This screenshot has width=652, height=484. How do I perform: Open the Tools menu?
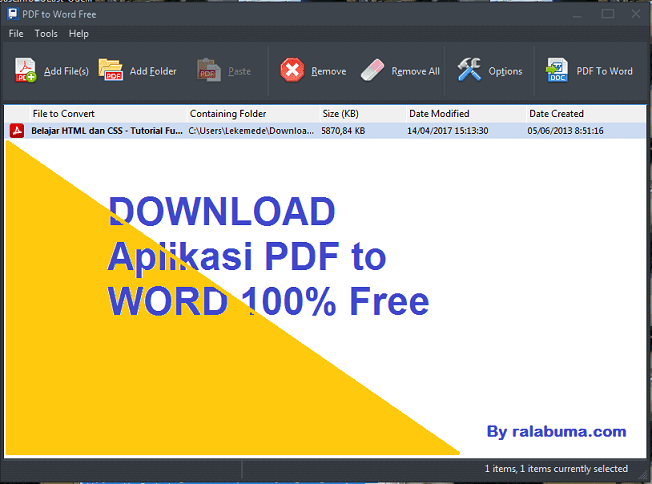tap(46, 34)
